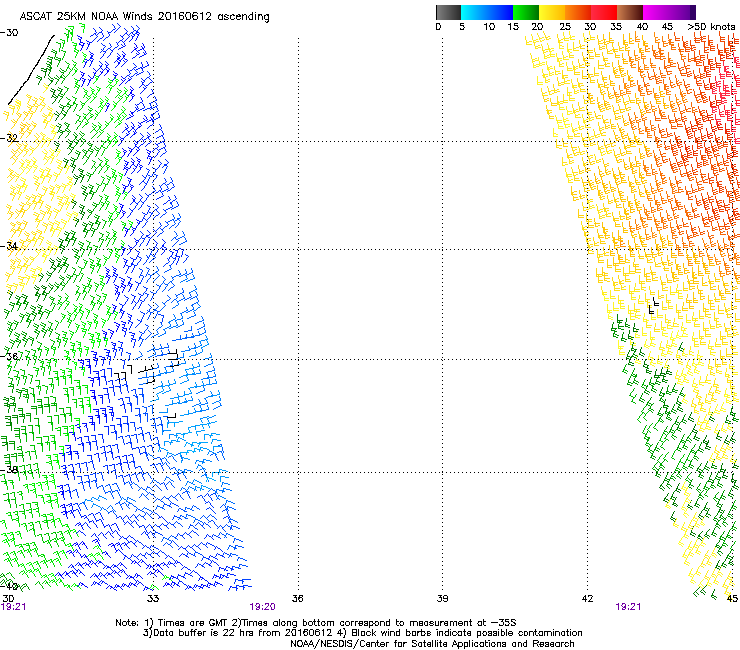Click the '19:21' time label below longitude 30
This screenshot has width=740, height=650.
click(x=13, y=607)
